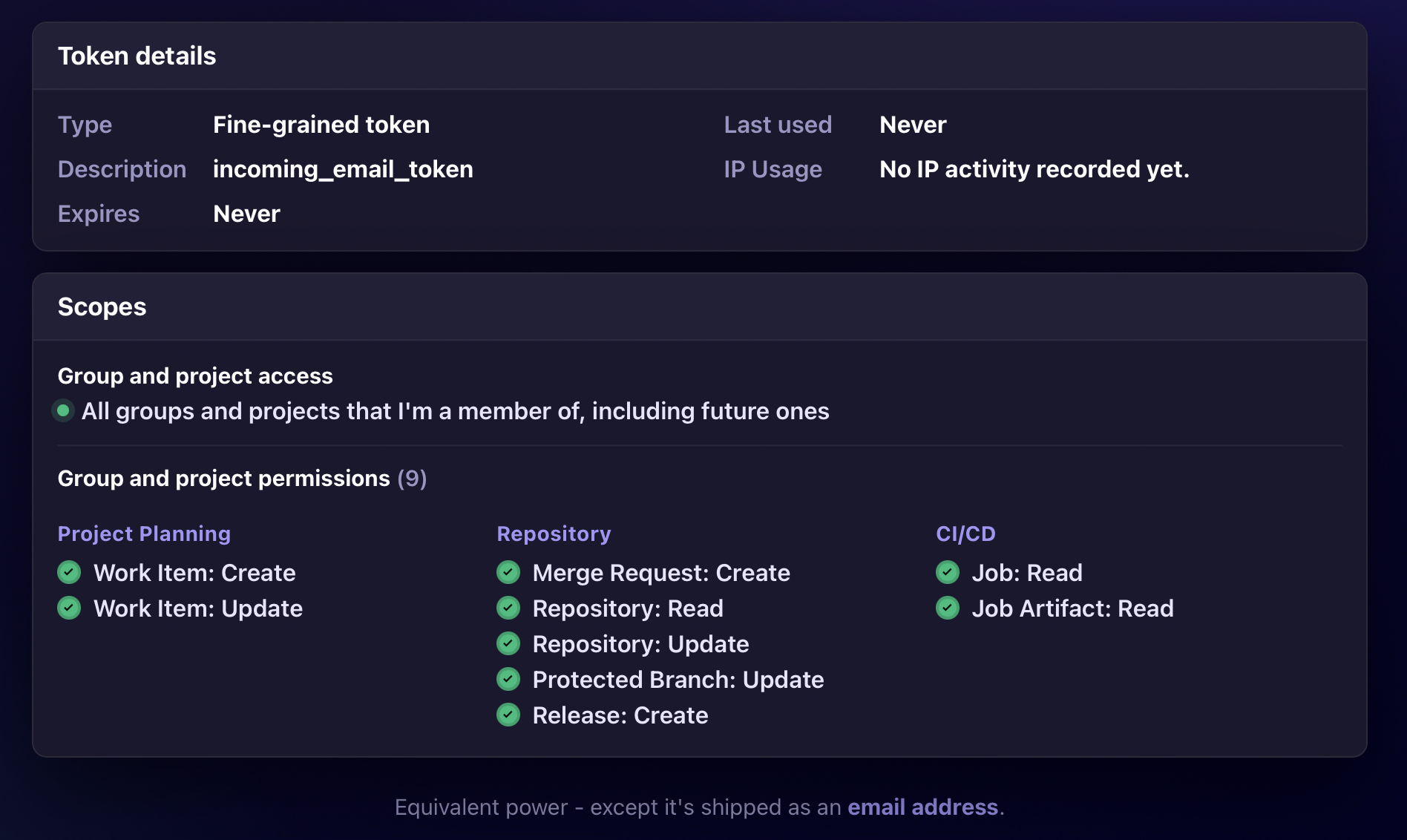Click the check icon beside Job Artifact: Read
Screen dimensions: 1407x840
click(948, 608)
